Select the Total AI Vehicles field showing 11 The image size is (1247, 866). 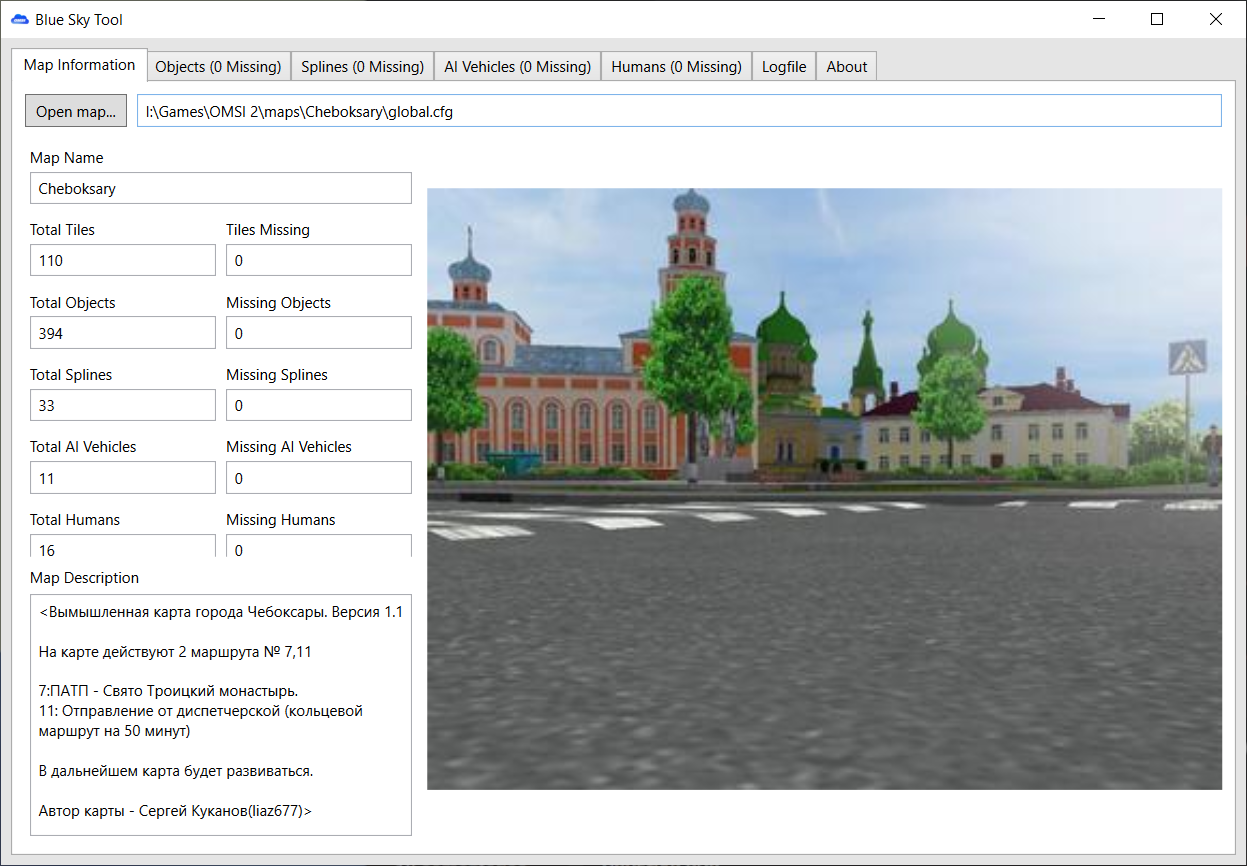123,478
